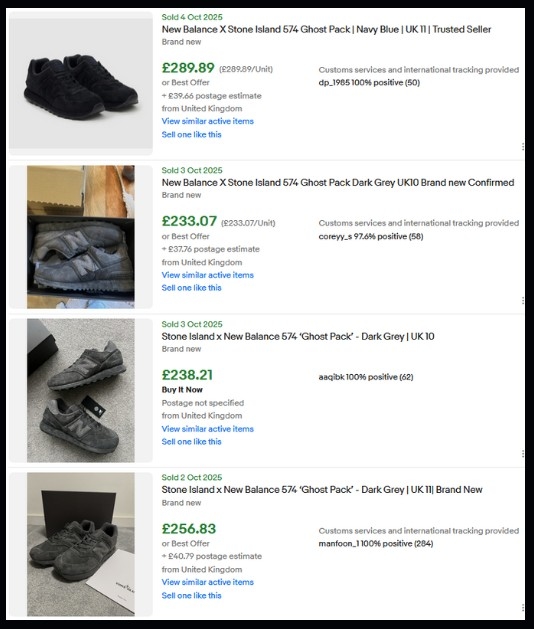Open Navy Blue UK 11 Trusted Seller listing title

(326, 29)
